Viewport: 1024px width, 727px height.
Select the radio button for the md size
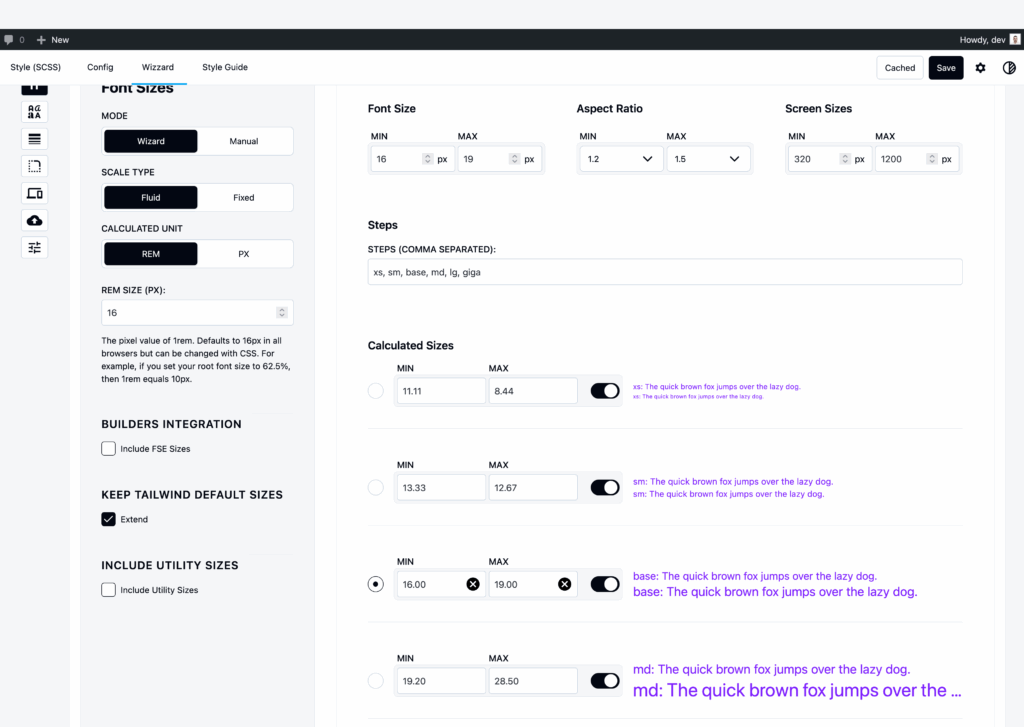pos(375,680)
